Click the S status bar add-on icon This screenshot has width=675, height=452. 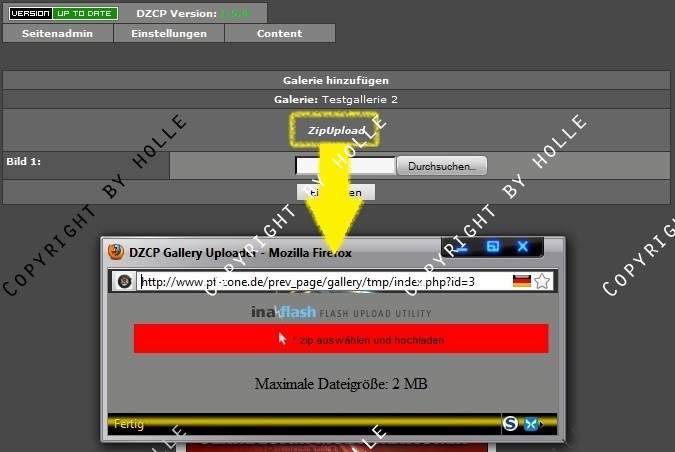coord(511,423)
